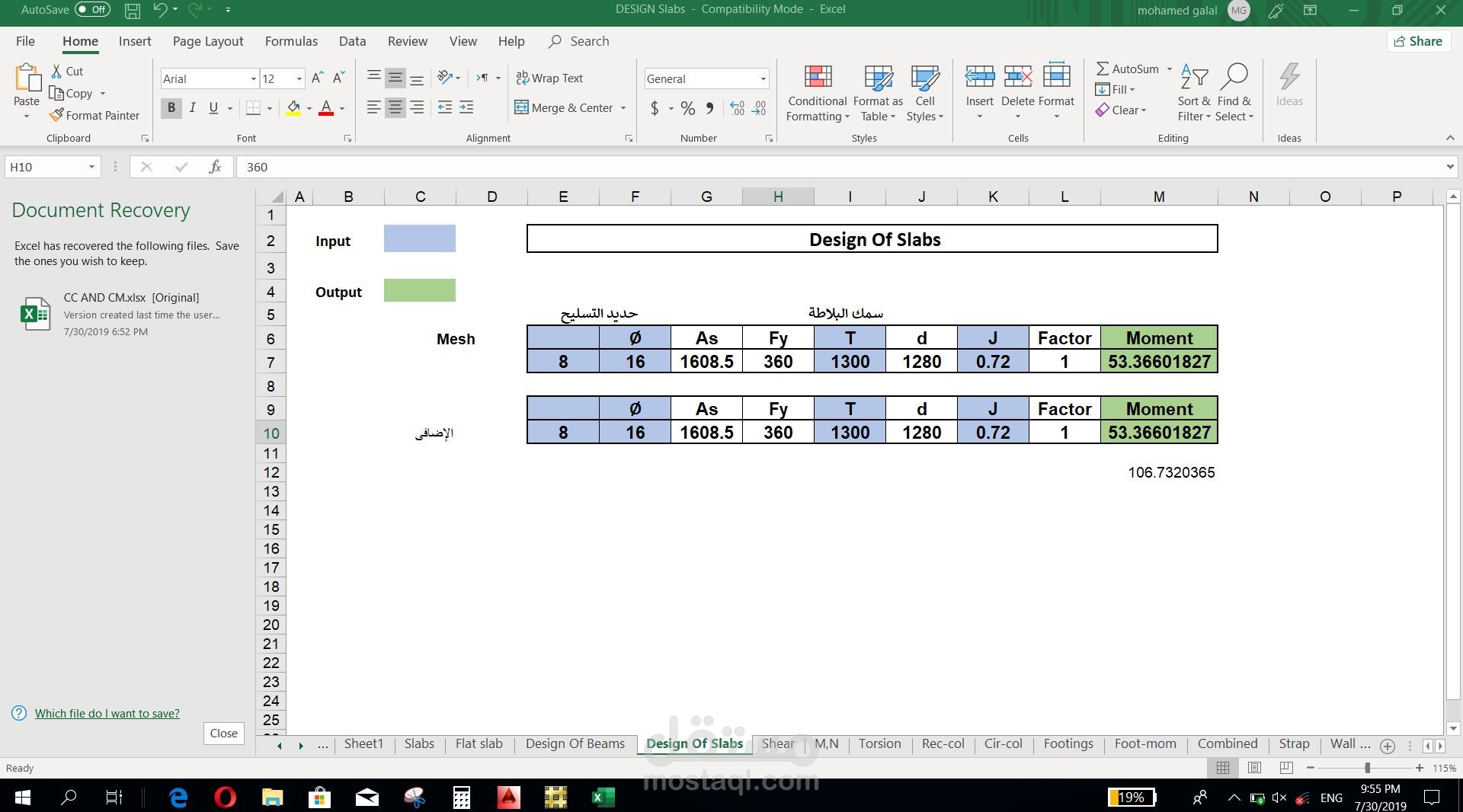Click the Copy button

71,93
